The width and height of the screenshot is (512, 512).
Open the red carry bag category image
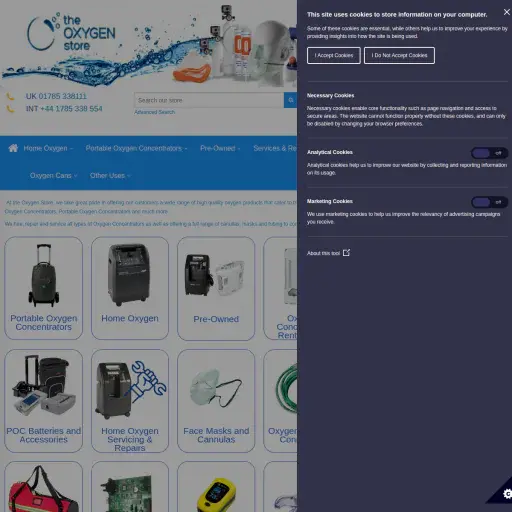[x=44, y=489]
